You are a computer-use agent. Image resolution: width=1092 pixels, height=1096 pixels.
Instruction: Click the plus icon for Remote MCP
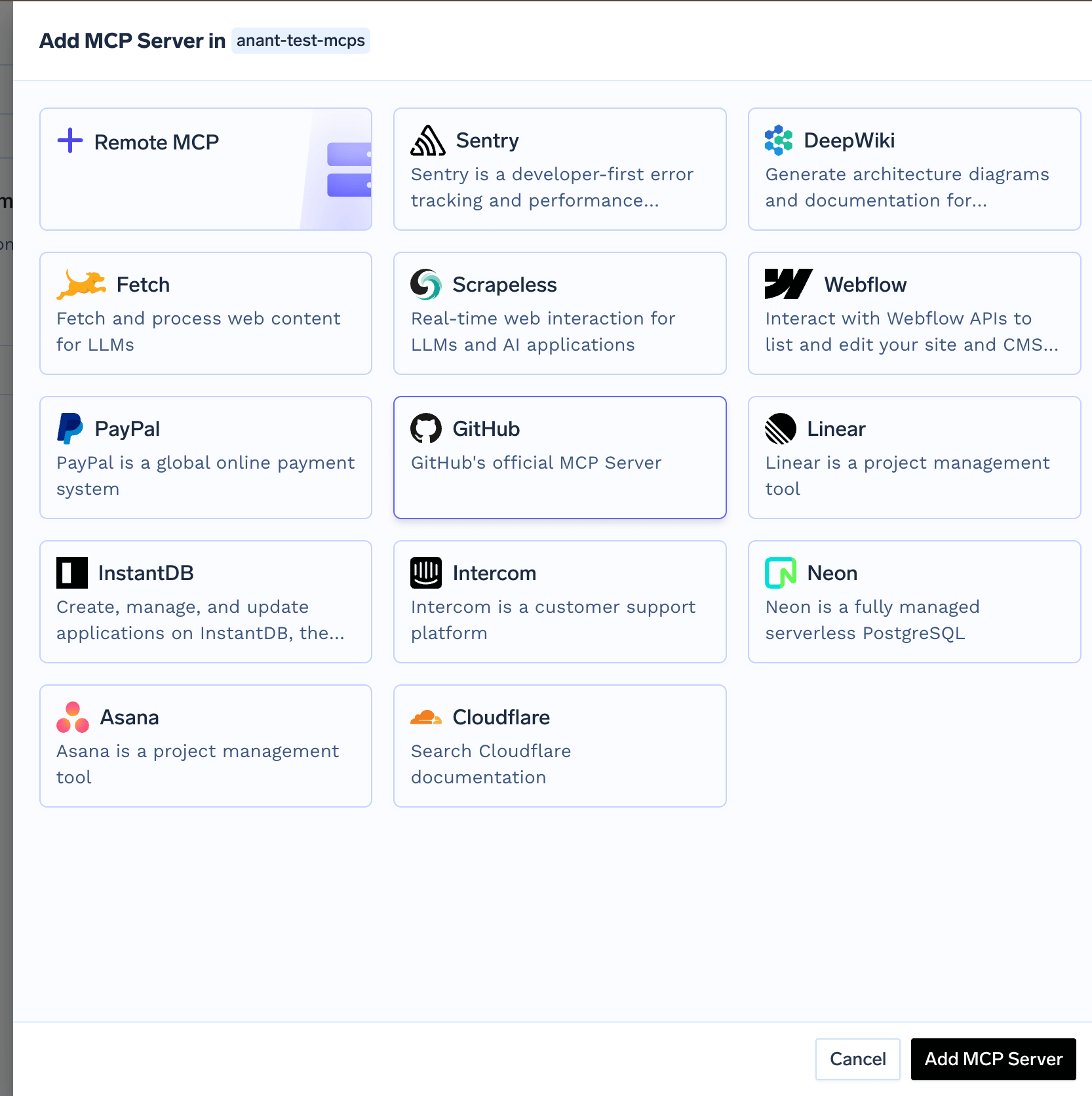click(x=70, y=141)
